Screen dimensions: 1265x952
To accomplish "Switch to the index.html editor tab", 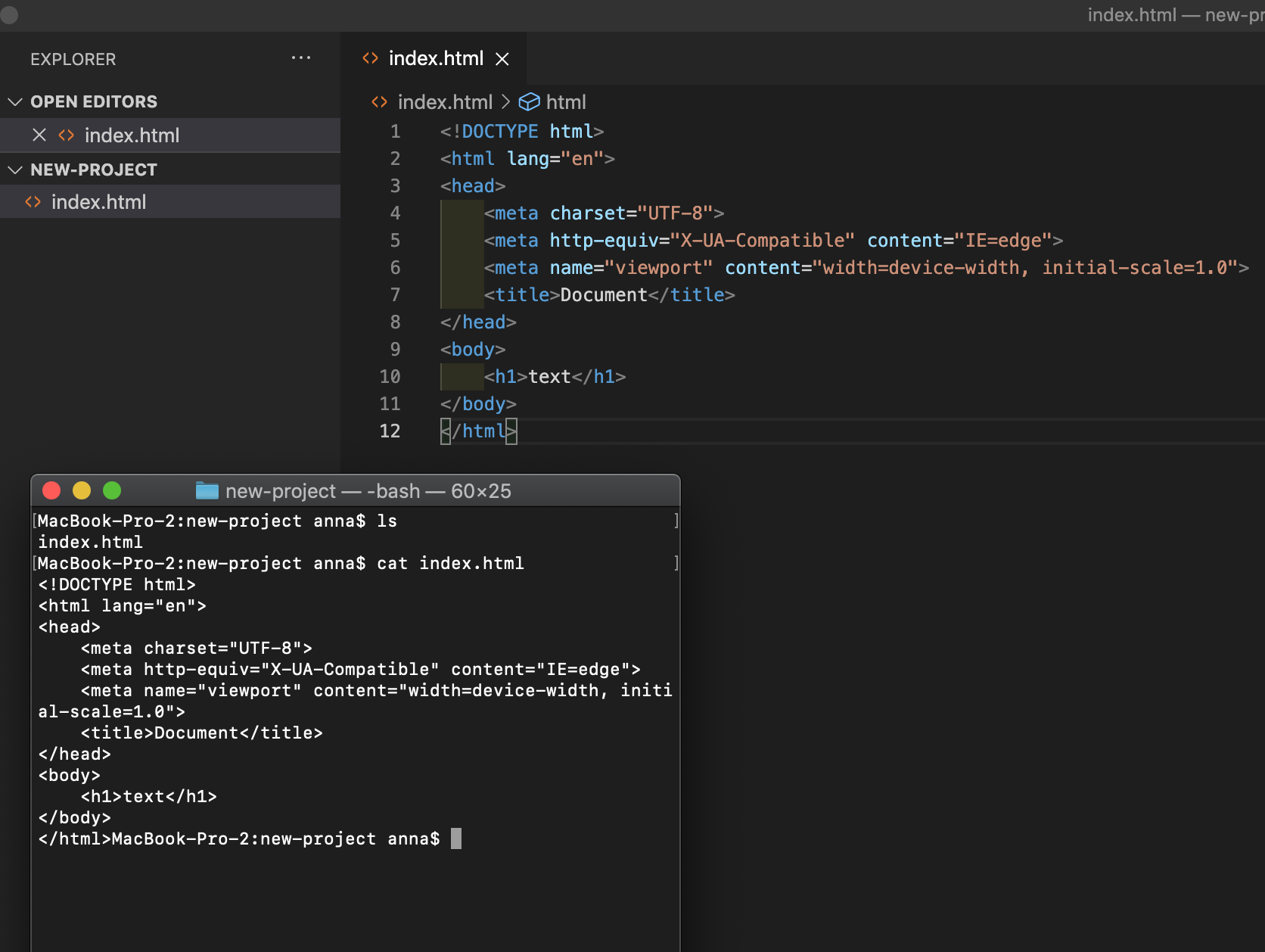I will tap(436, 59).
